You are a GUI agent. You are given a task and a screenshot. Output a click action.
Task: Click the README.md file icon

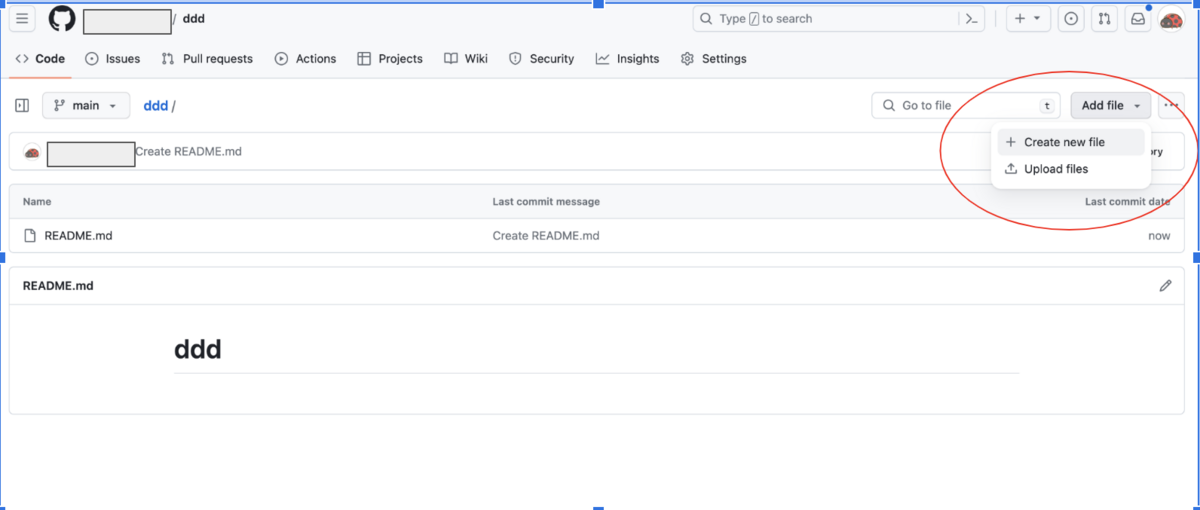(x=30, y=236)
